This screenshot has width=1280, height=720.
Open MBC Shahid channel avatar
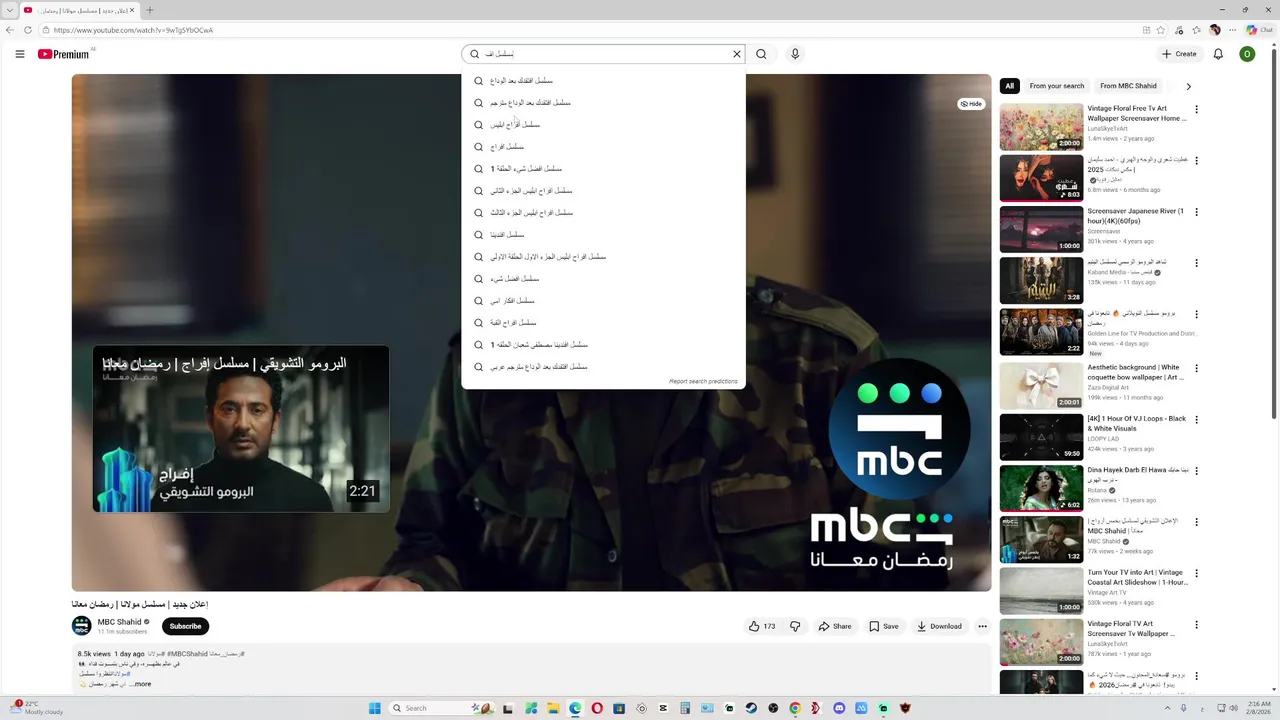[x=81, y=626]
